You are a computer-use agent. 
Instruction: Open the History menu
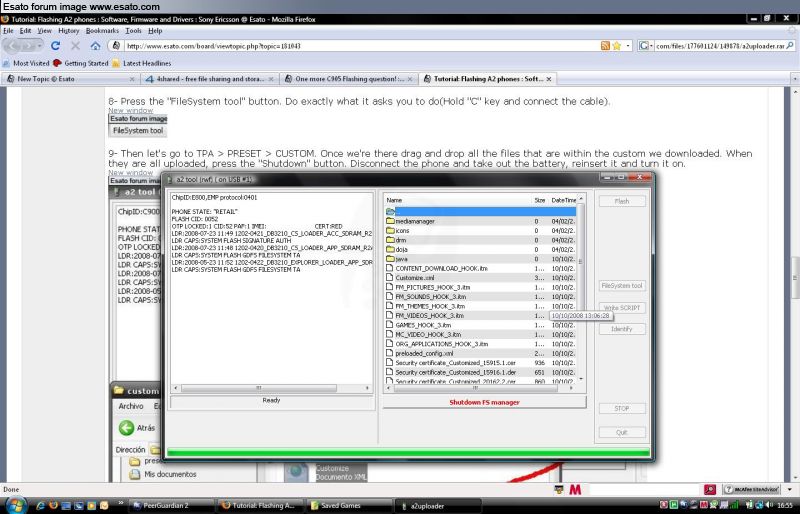tap(68, 31)
